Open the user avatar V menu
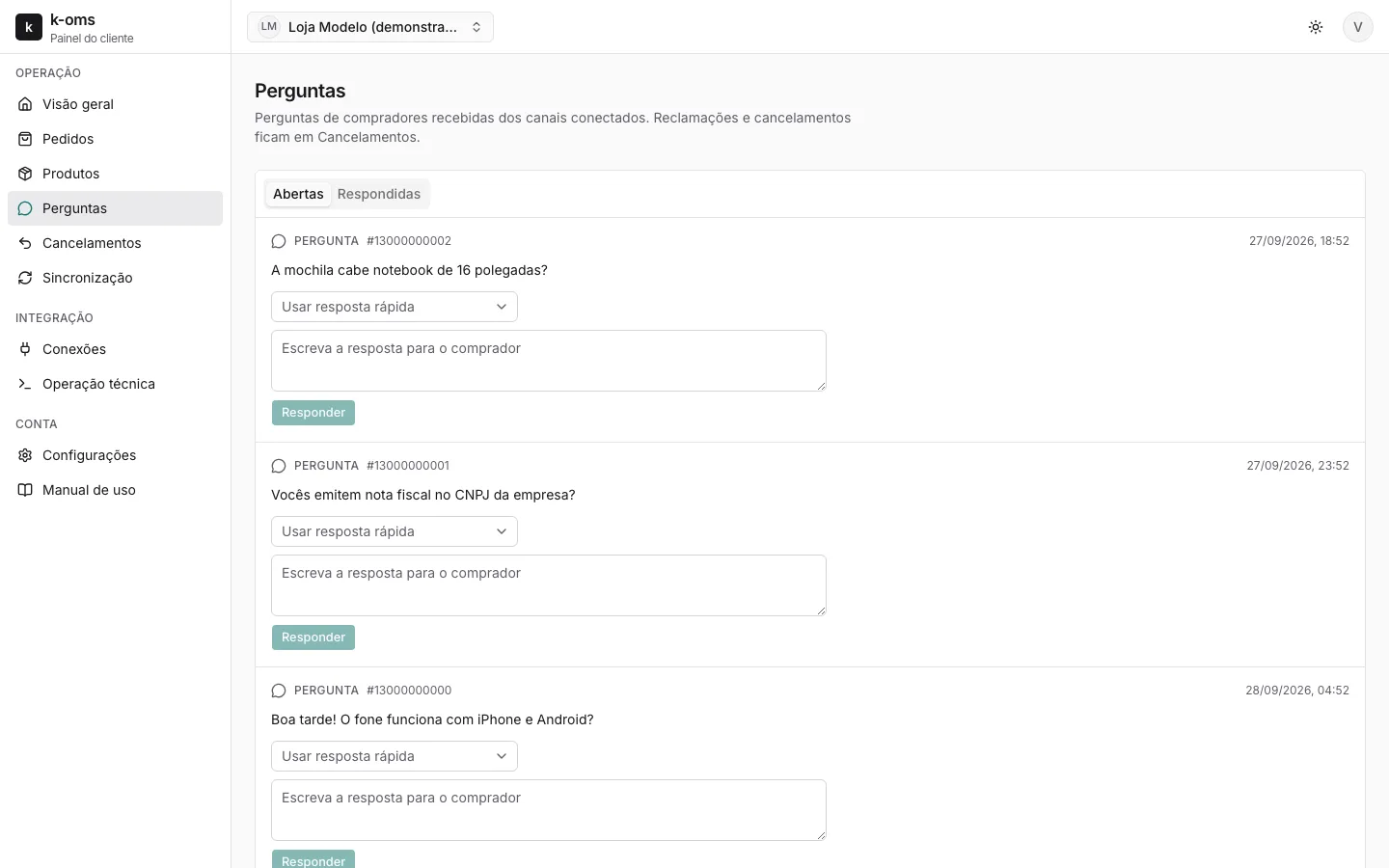 click(x=1358, y=27)
